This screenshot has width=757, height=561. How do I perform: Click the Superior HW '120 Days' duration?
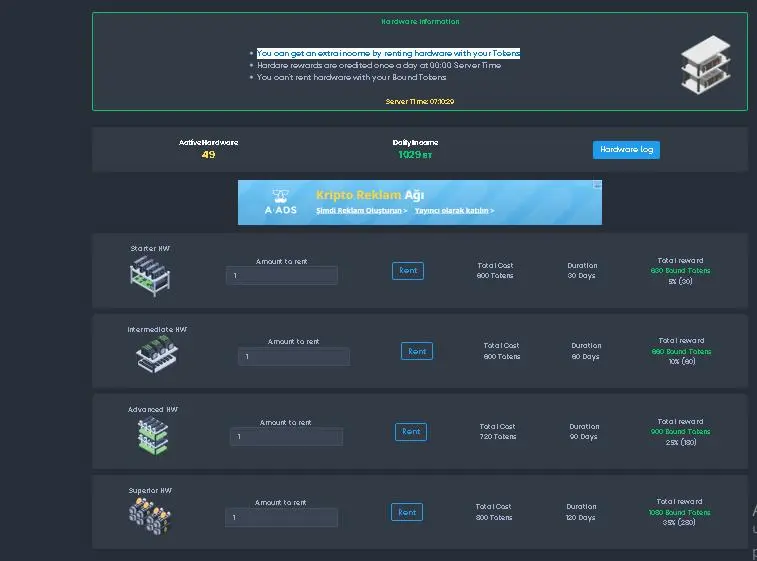[x=580, y=518]
